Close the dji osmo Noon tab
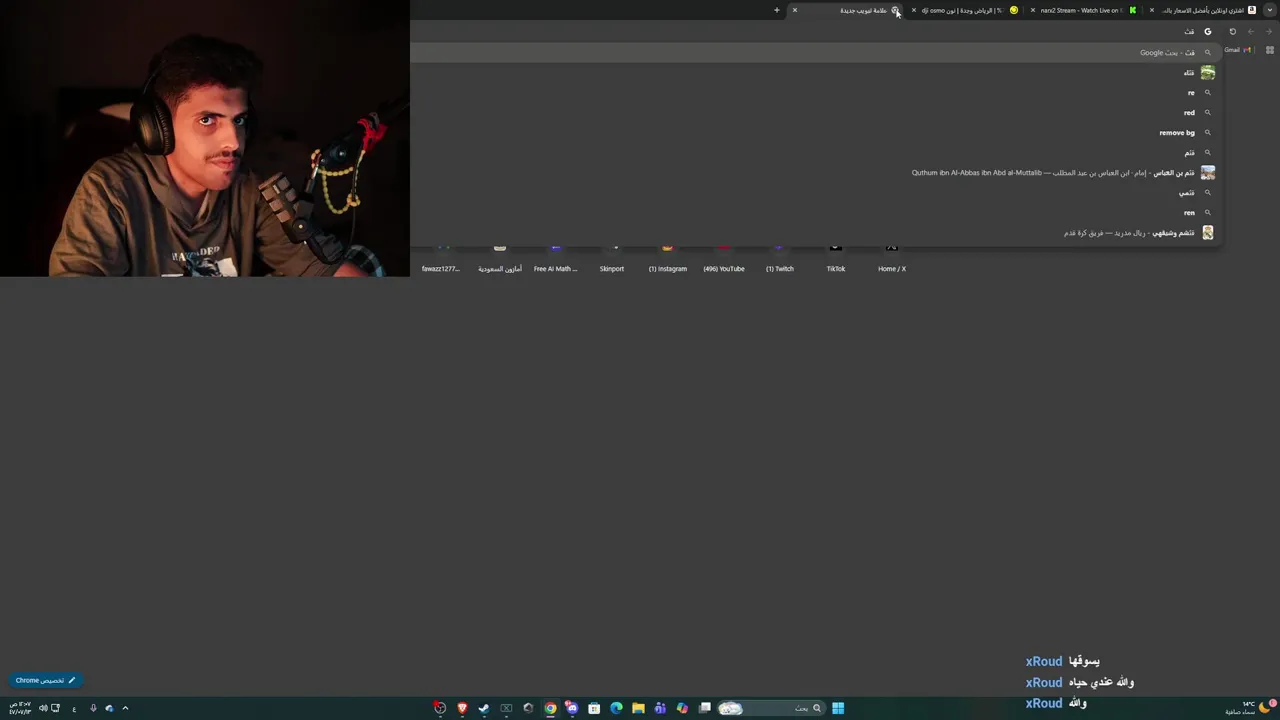1280x720 pixels. pos(914,10)
